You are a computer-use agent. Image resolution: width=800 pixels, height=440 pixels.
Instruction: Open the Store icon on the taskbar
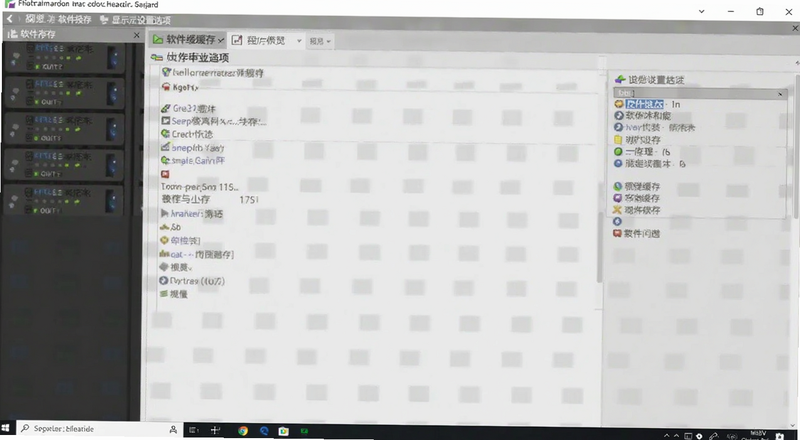point(284,431)
